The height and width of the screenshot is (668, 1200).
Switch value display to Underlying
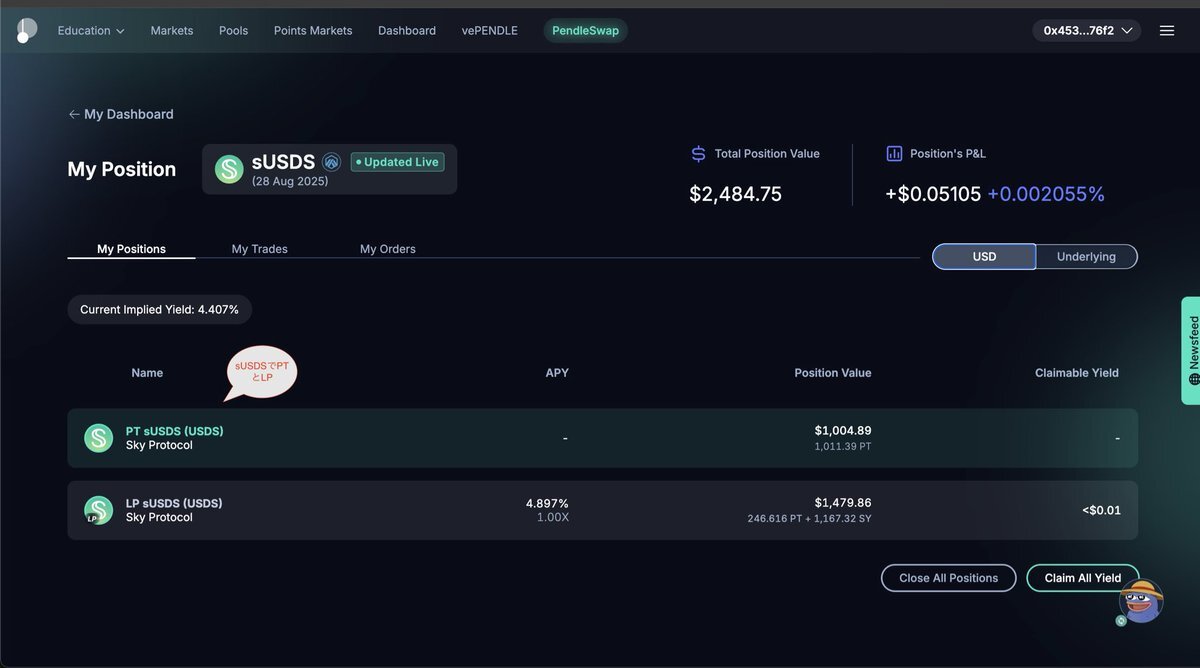(x=1086, y=257)
